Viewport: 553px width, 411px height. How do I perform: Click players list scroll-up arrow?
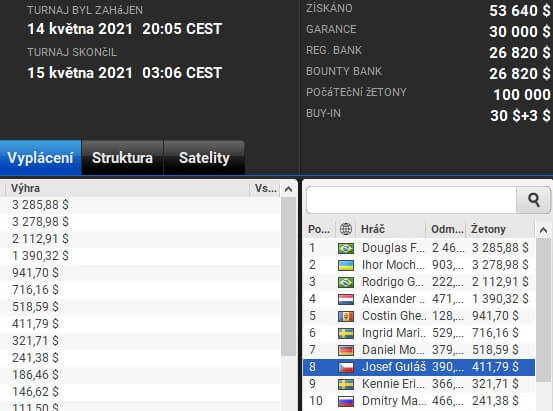543,230
